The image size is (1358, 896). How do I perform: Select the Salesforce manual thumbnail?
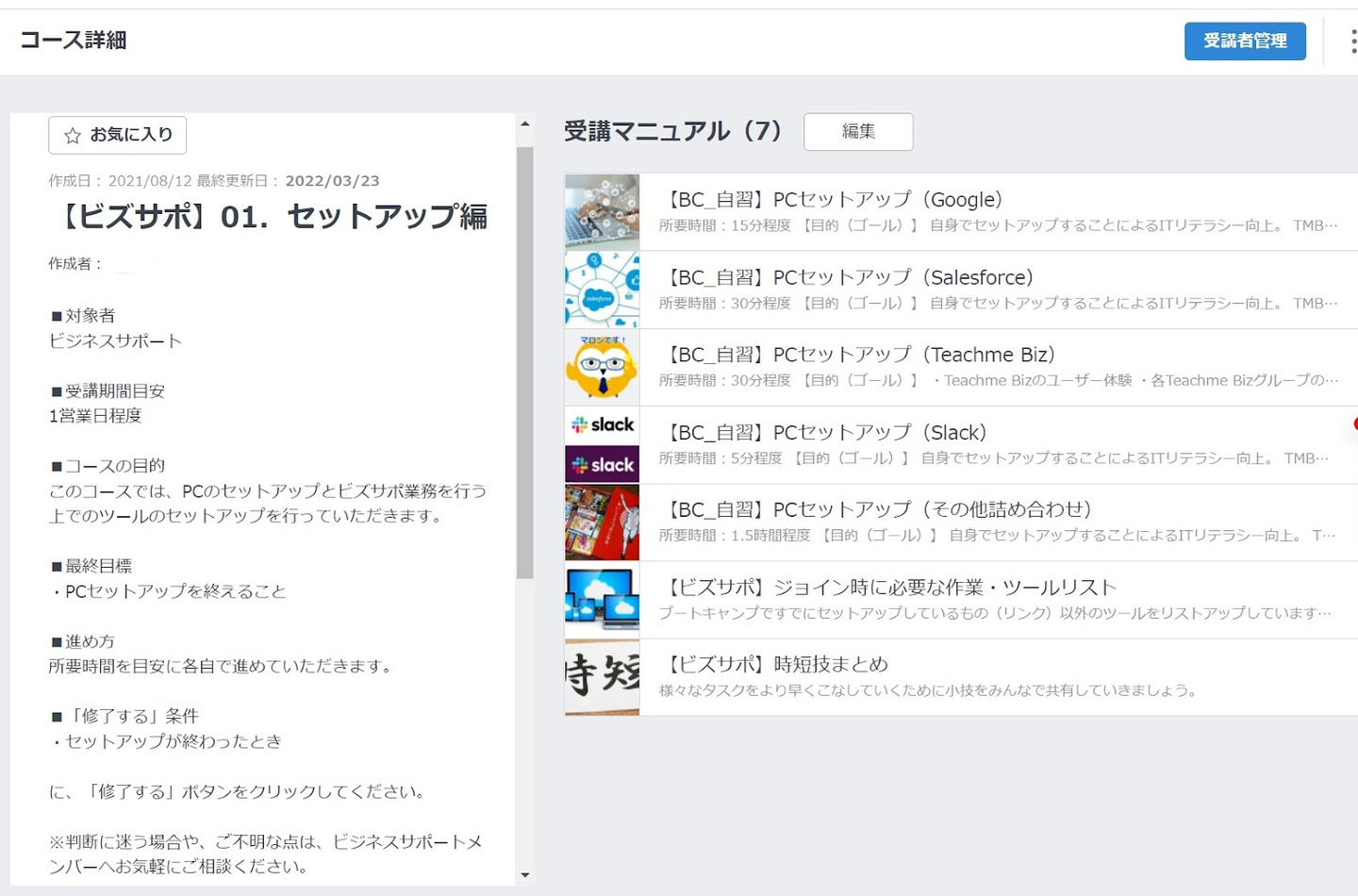[602, 290]
